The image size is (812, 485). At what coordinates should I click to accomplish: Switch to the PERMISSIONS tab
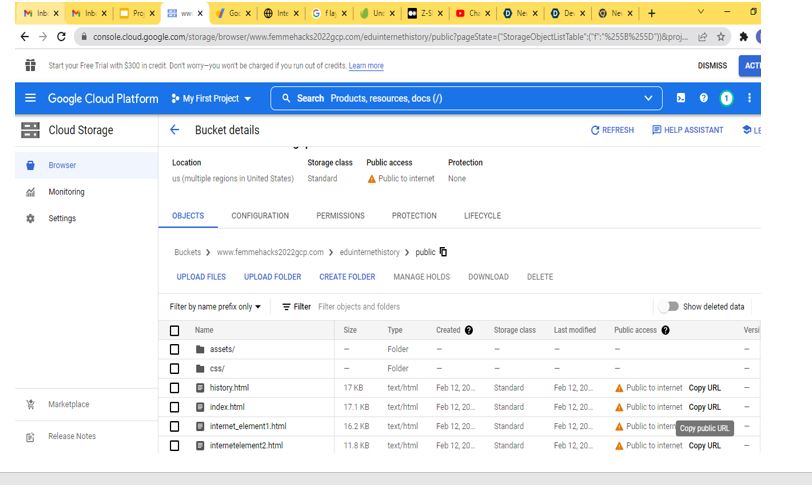(x=340, y=215)
